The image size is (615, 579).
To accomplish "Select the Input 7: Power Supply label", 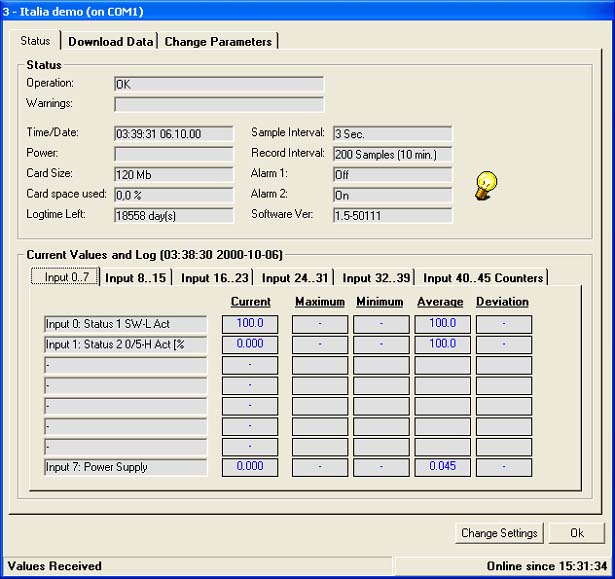I will point(125,467).
